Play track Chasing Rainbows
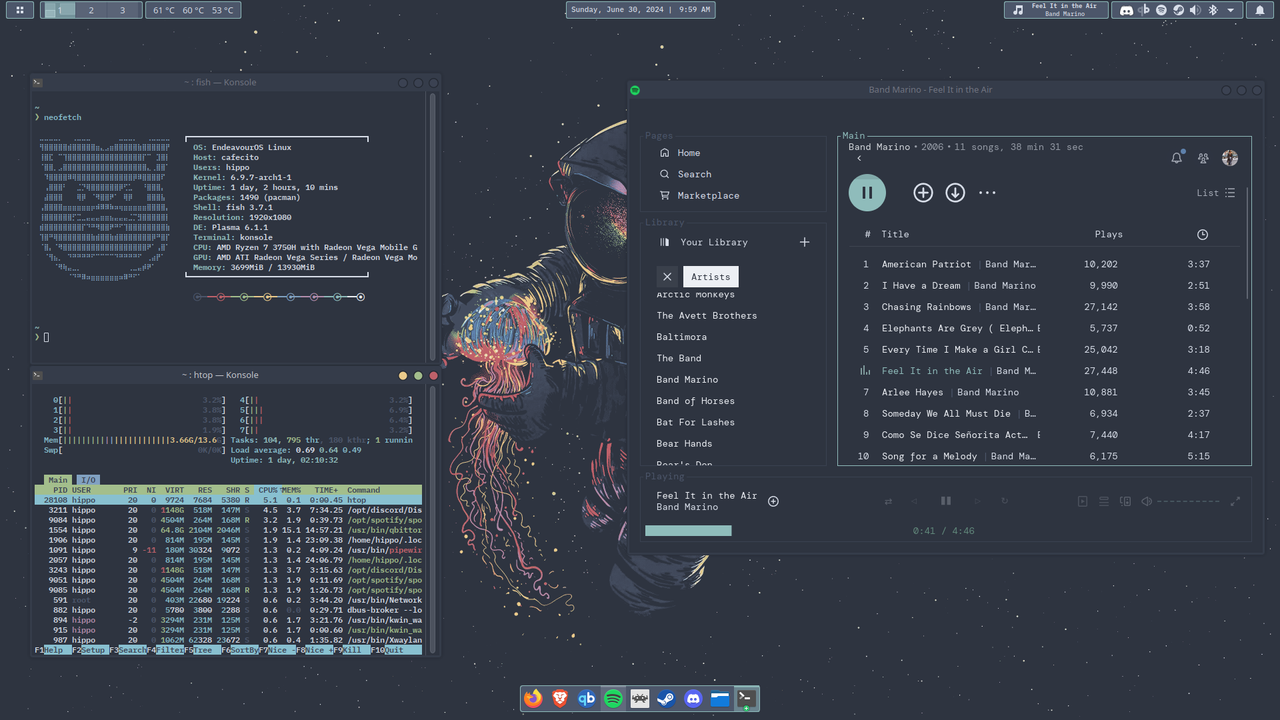The width and height of the screenshot is (1280, 720). tap(926, 307)
